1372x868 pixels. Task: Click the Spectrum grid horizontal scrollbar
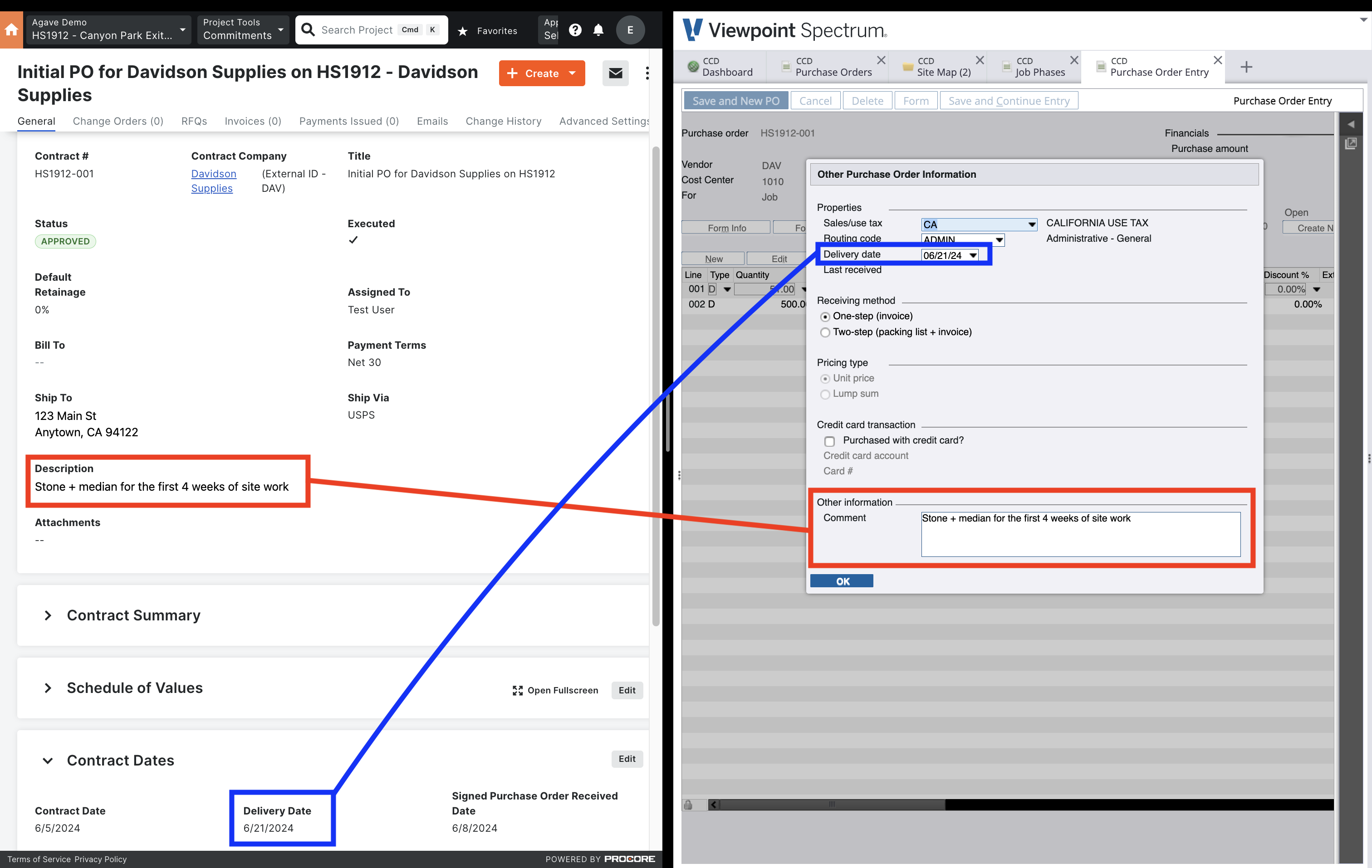832,805
